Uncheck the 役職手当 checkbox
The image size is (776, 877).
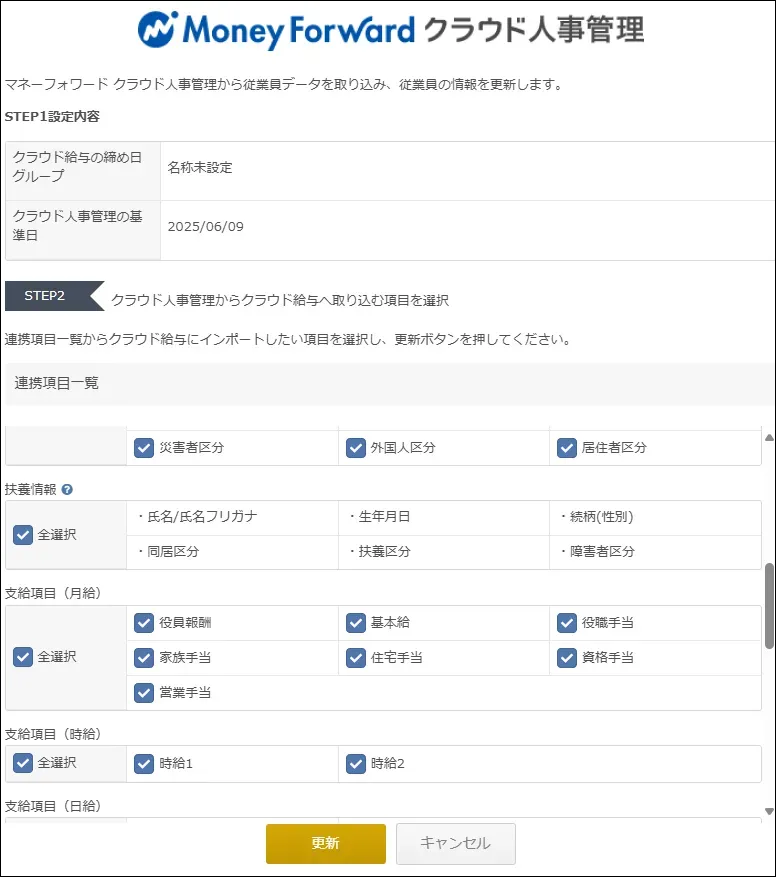click(567, 623)
